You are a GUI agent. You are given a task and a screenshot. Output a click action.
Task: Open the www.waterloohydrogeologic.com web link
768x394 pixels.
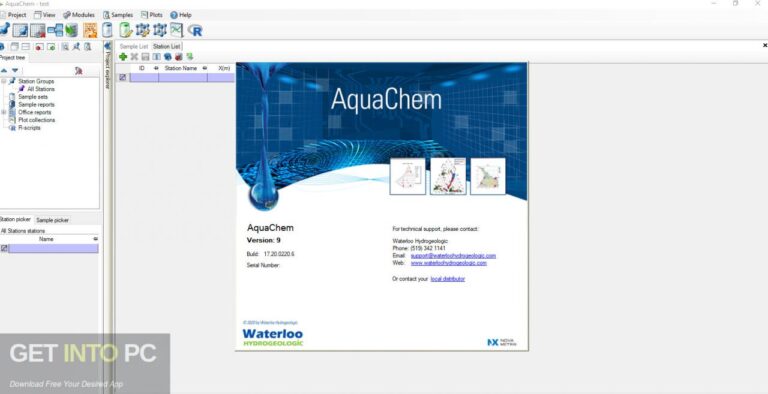(x=449, y=263)
